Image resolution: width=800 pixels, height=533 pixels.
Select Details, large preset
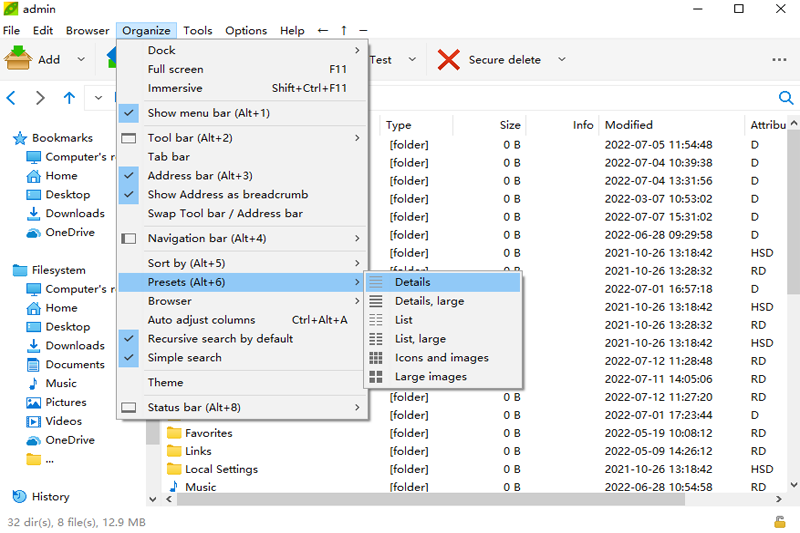pyautogui.click(x=429, y=301)
